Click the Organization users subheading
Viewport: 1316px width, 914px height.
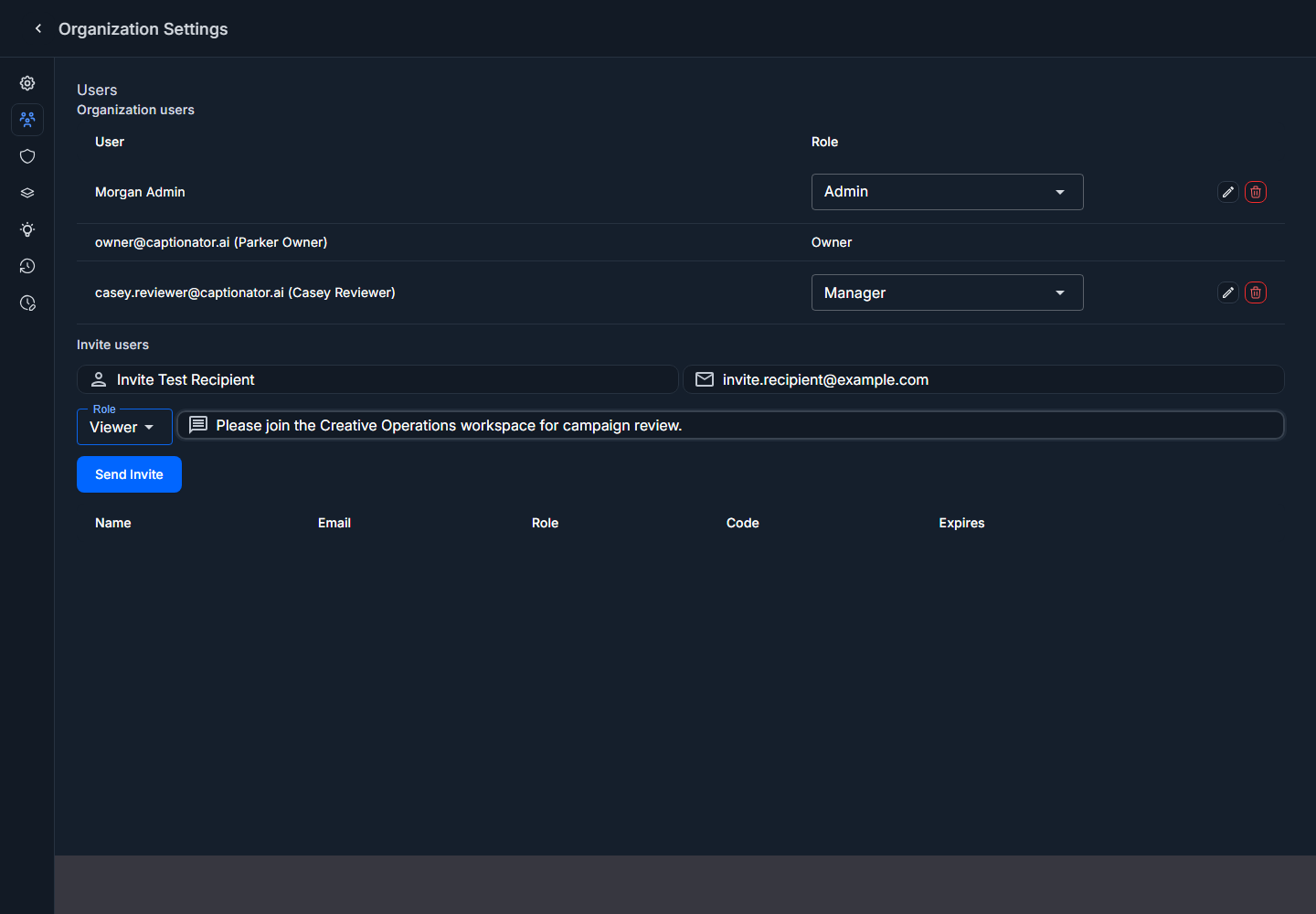(x=135, y=110)
